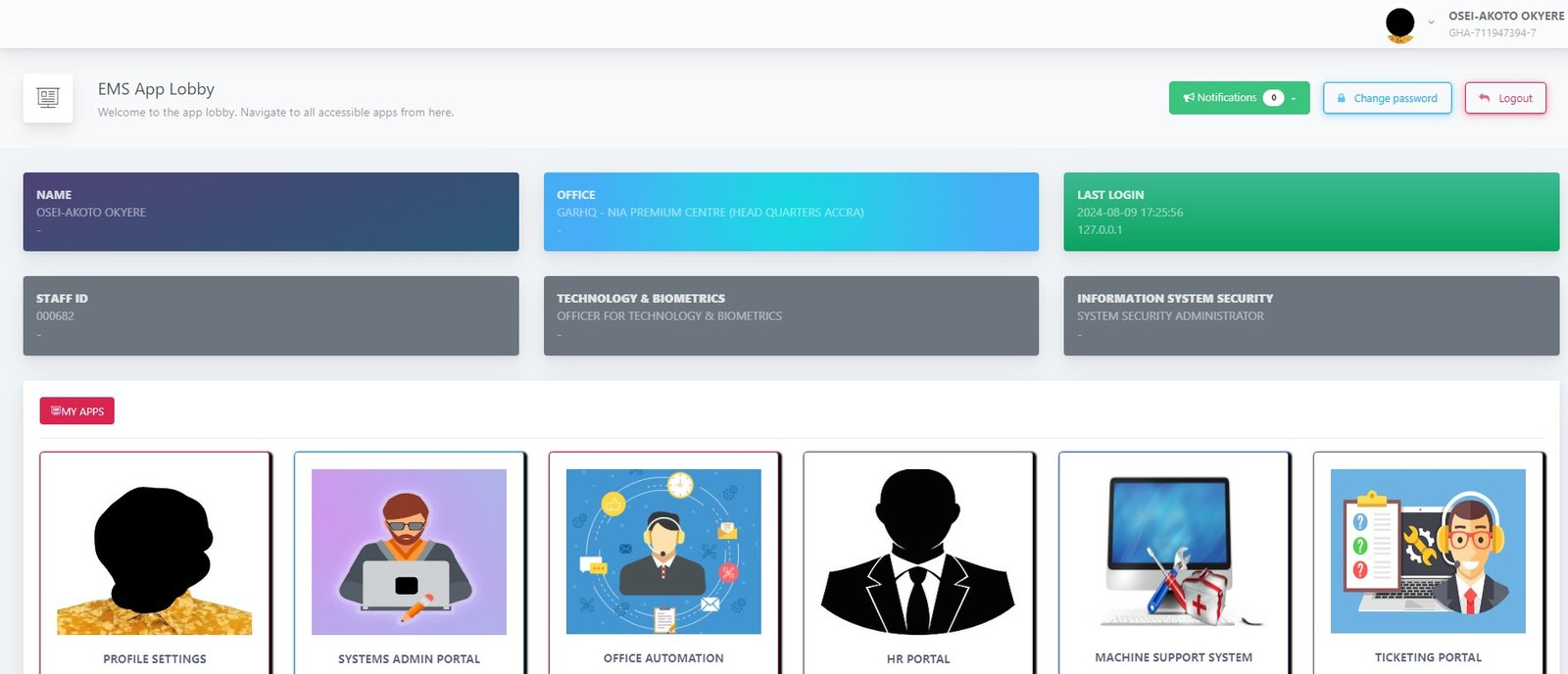Click the Ticketing Portal label
This screenshot has width=1568, height=674.
[1428, 658]
